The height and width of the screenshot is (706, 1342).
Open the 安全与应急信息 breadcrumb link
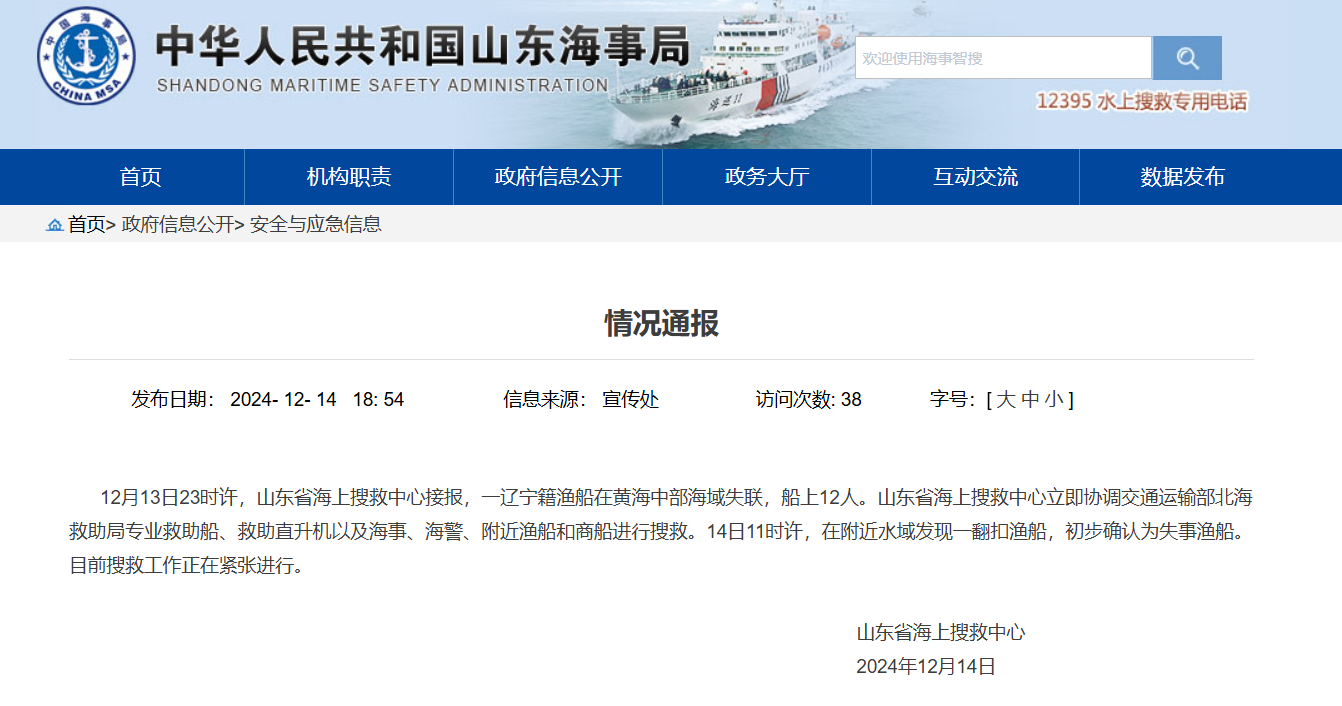pos(315,225)
